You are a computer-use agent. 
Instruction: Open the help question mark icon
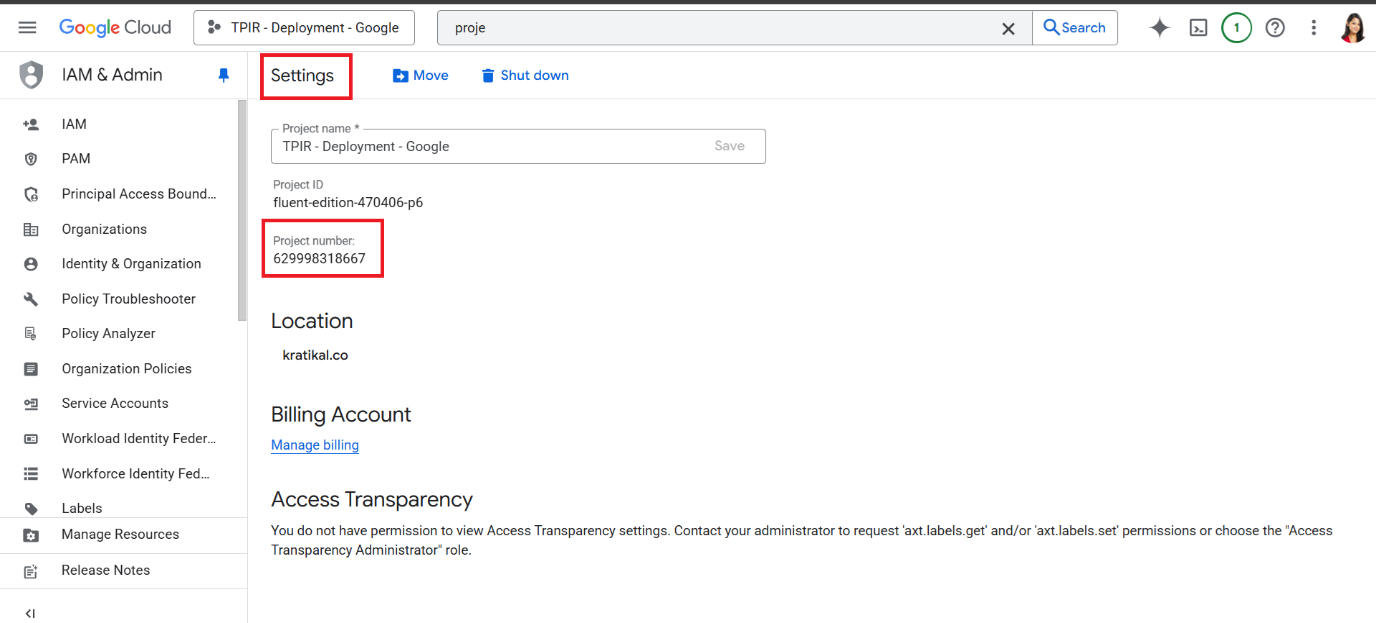pos(1275,28)
